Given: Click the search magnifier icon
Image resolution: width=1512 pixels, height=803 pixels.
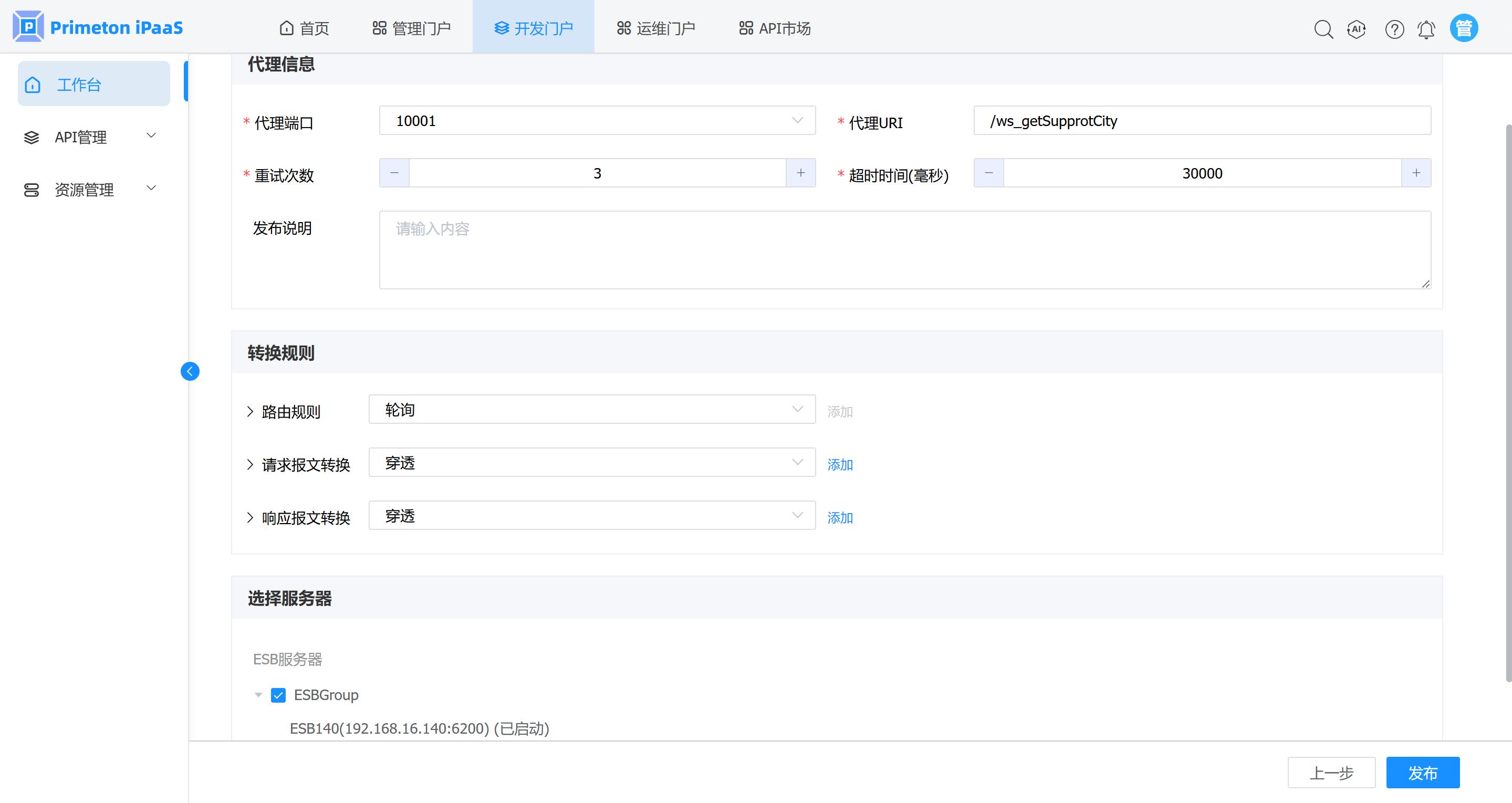Looking at the screenshot, I should tap(1323, 29).
